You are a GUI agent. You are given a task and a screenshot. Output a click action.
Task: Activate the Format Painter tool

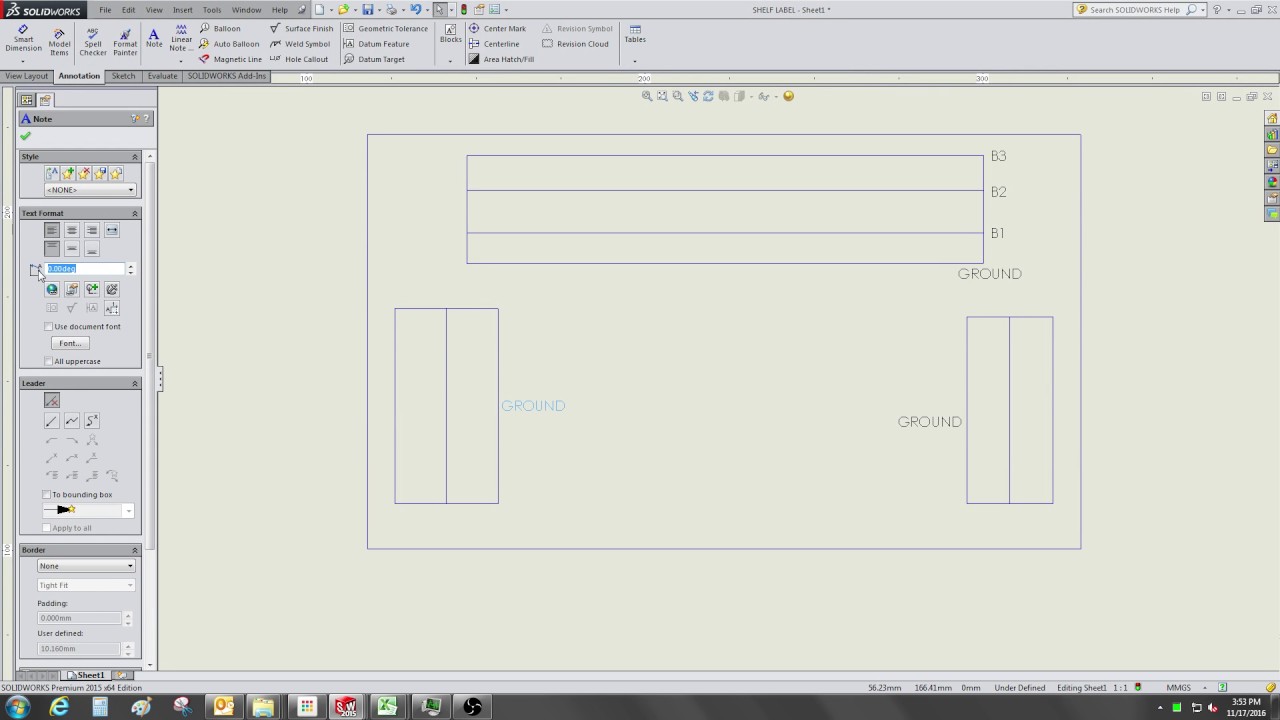(x=125, y=40)
